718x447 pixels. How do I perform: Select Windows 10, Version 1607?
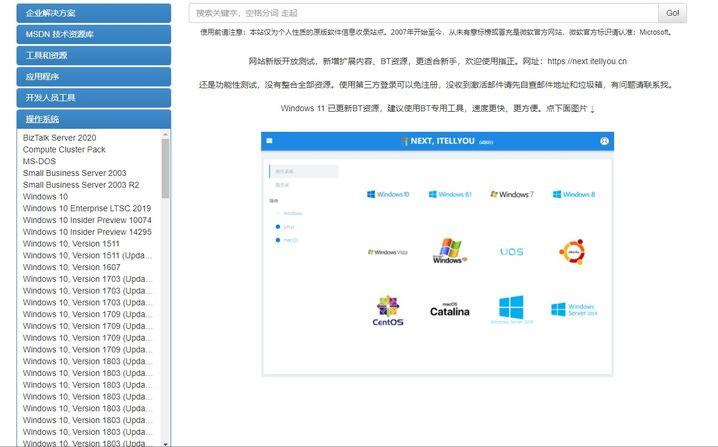pyautogui.click(x=71, y=267)
